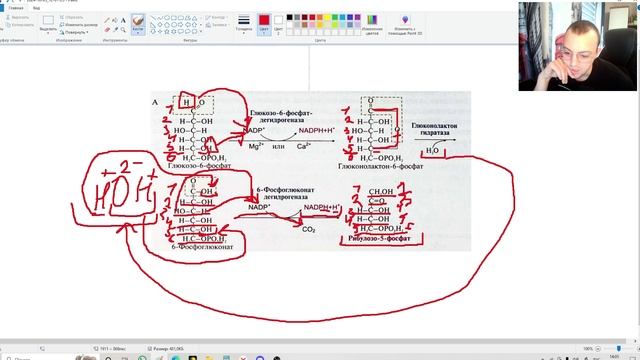
Task: Open the Заливка shape fill dropdown
Action: pyautogui.click(x=218, y=25)
